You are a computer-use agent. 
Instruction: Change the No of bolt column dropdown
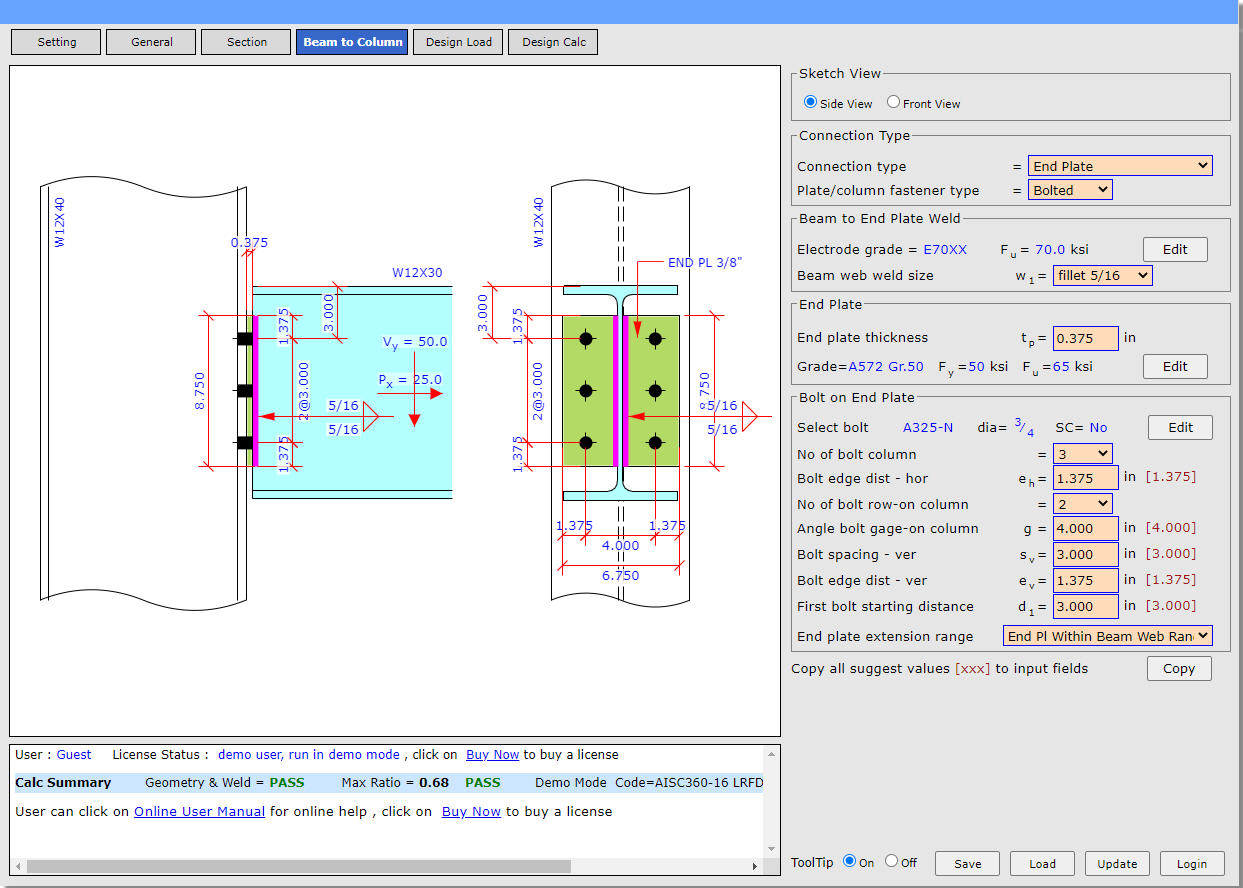pyautogui.click(x=1082, y=454)
